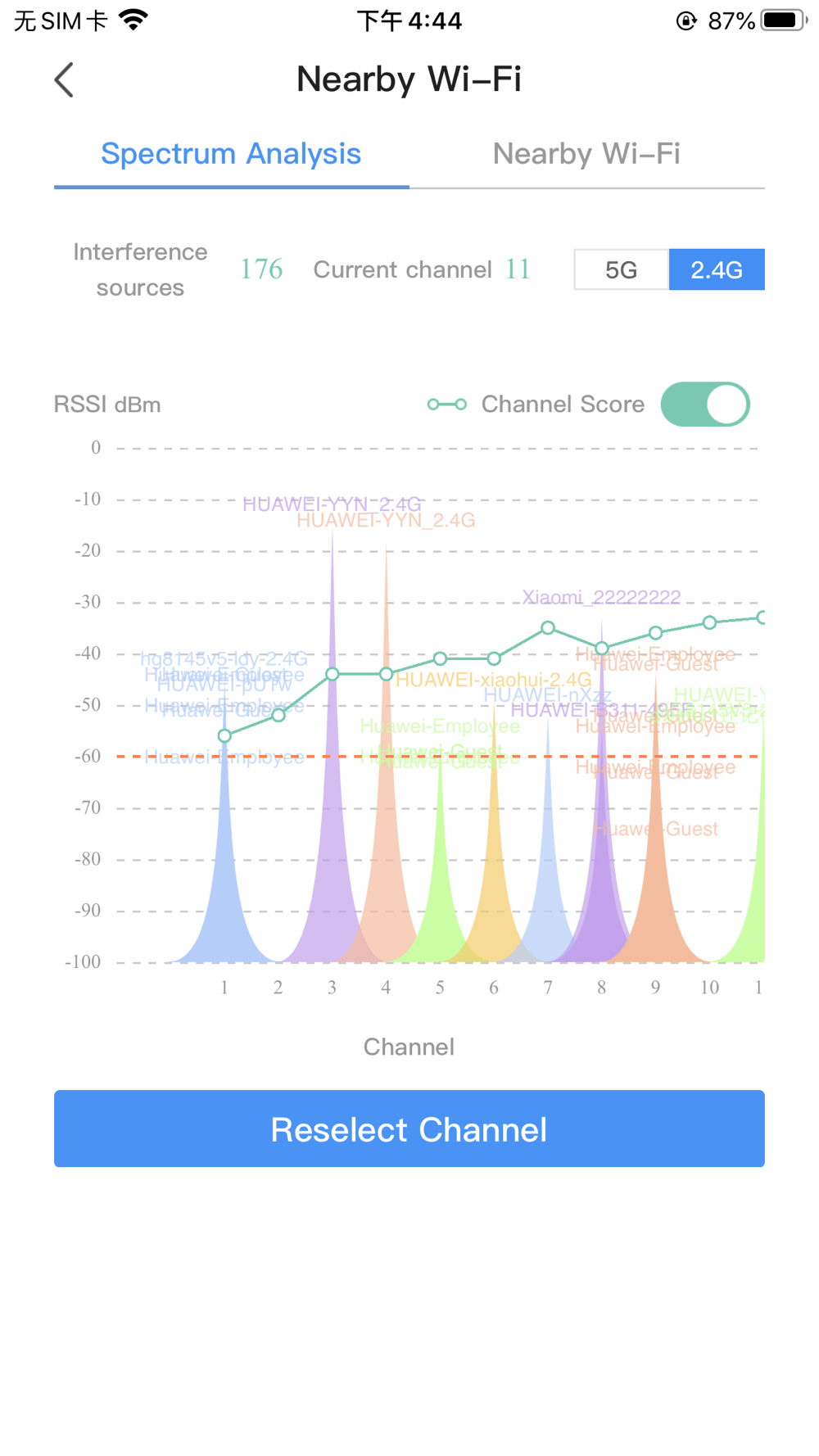
Task: Switch to the Nearby Wi-Fi tab
Action: point(586,154)
